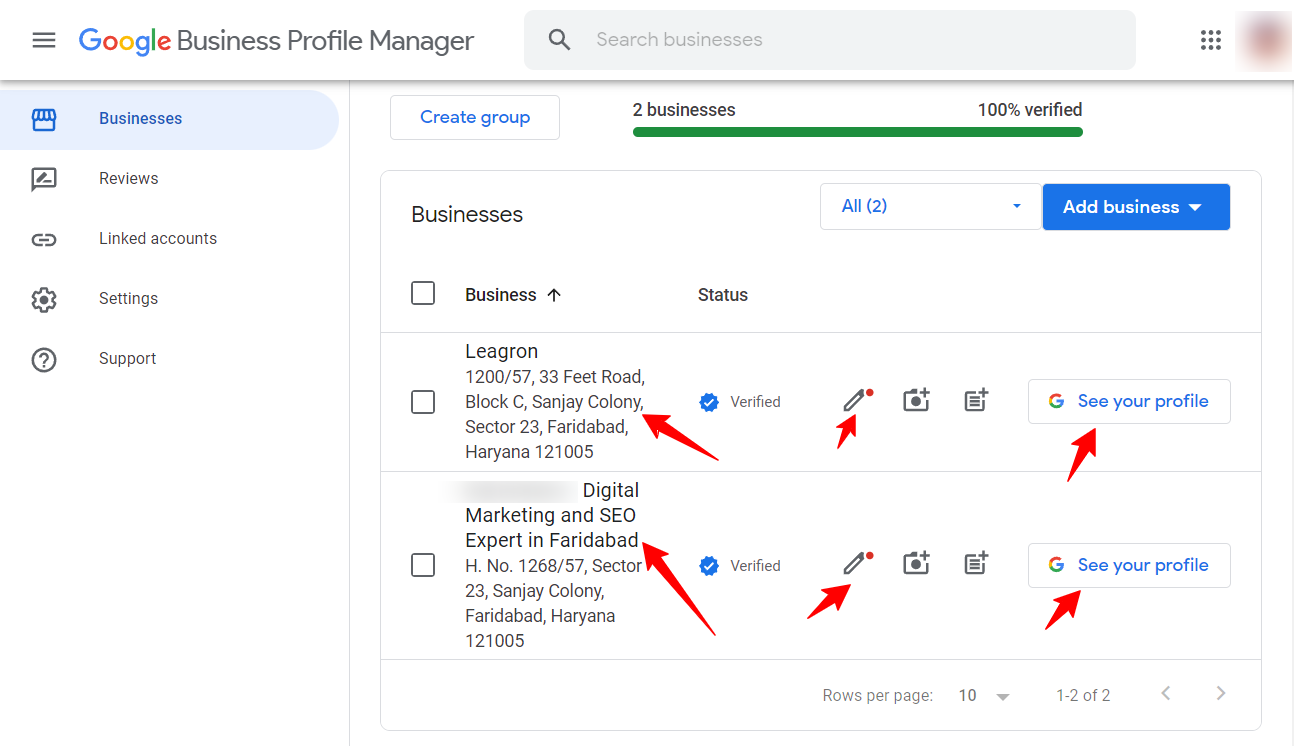Open the All (2) filter dropdown
1294x746 pixels.
[930, 206]
